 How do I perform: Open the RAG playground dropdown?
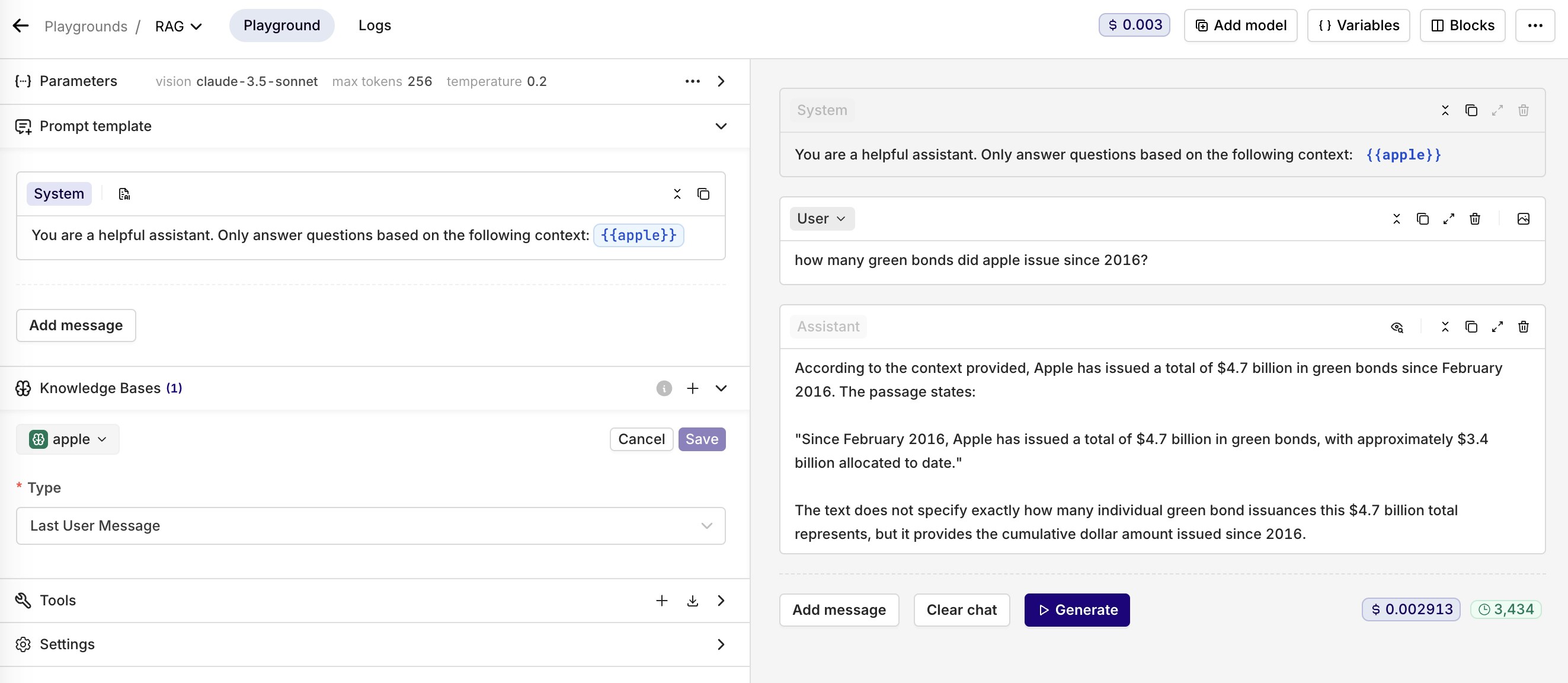(178, 26)
